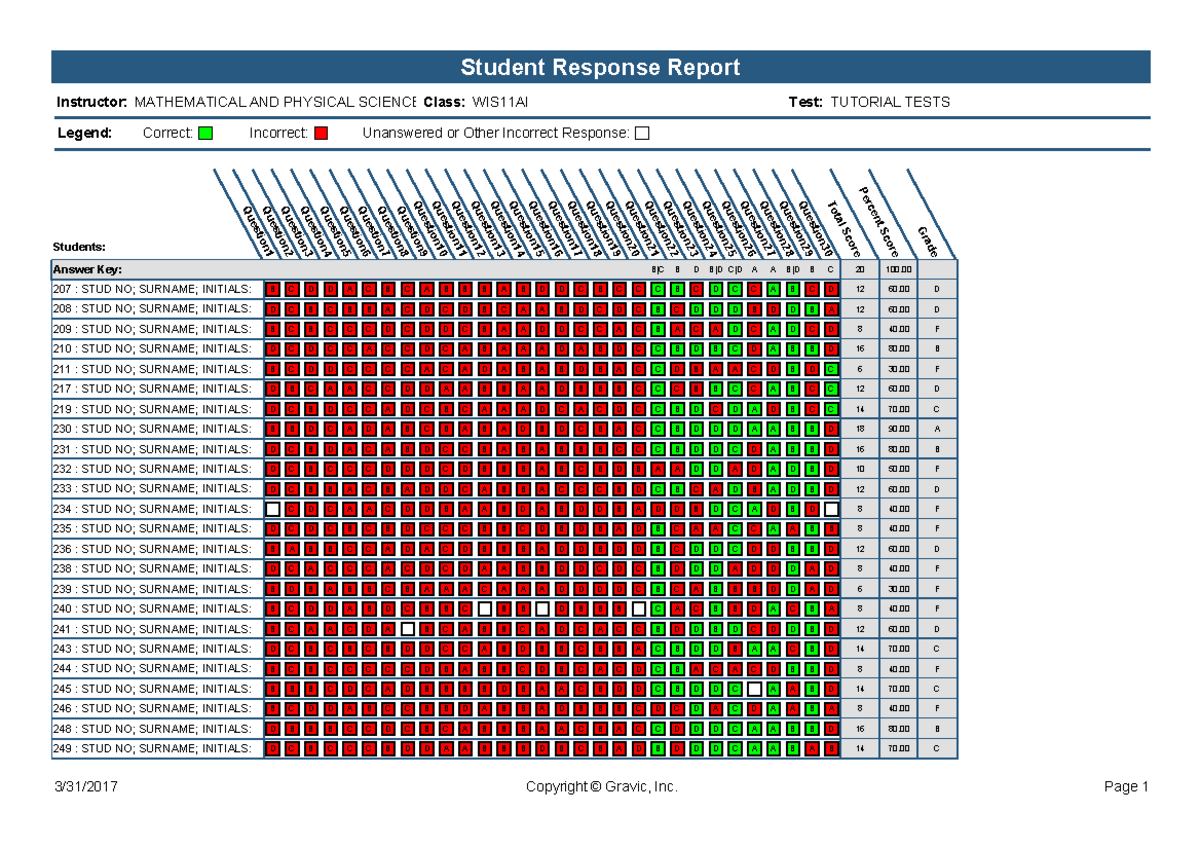The height and width of the screenshot is (849, 1200).
Task: Select student row 239 label
Action: [x=152, y=589]
